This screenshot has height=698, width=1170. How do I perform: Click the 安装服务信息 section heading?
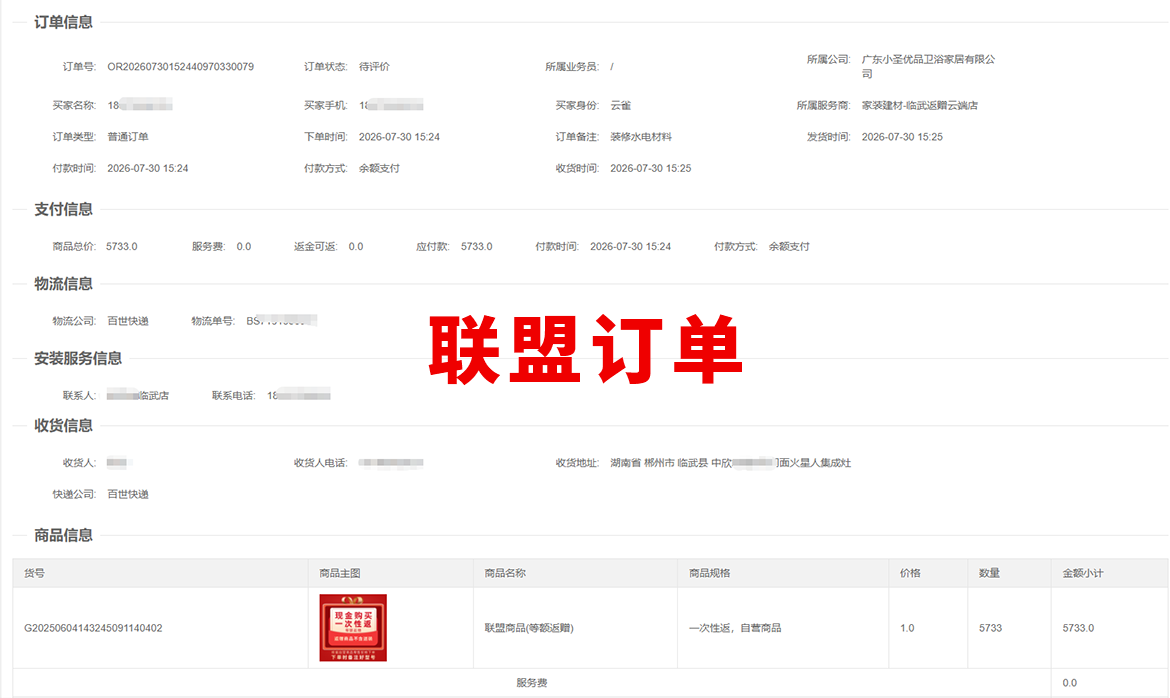point(78,358)
